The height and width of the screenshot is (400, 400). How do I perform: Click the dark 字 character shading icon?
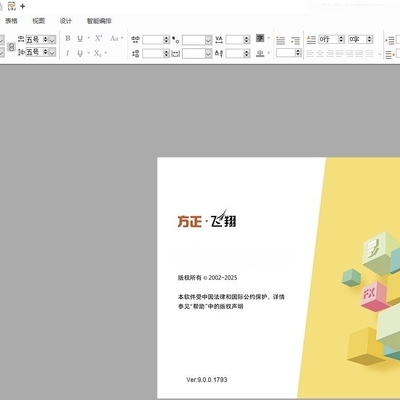point(260,38)
